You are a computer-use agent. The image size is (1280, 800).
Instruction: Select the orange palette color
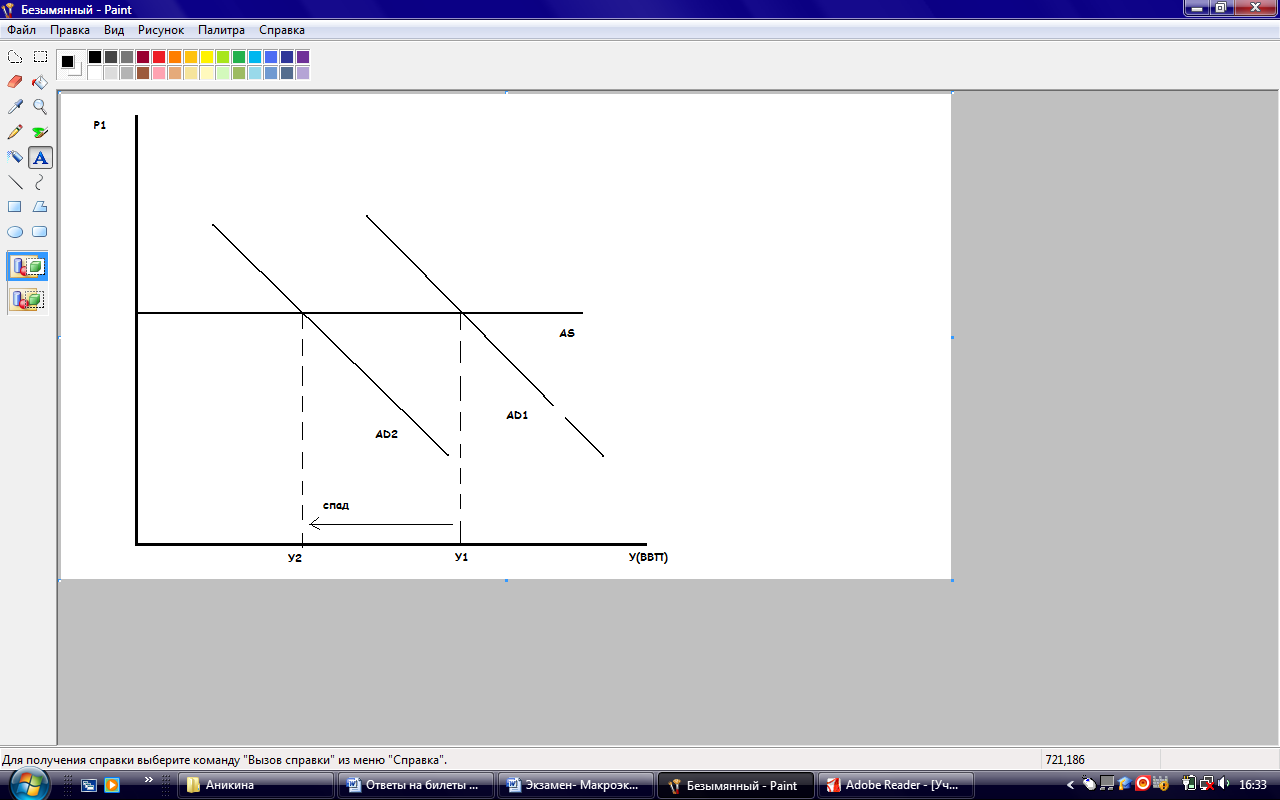click(x=175, y=57)
